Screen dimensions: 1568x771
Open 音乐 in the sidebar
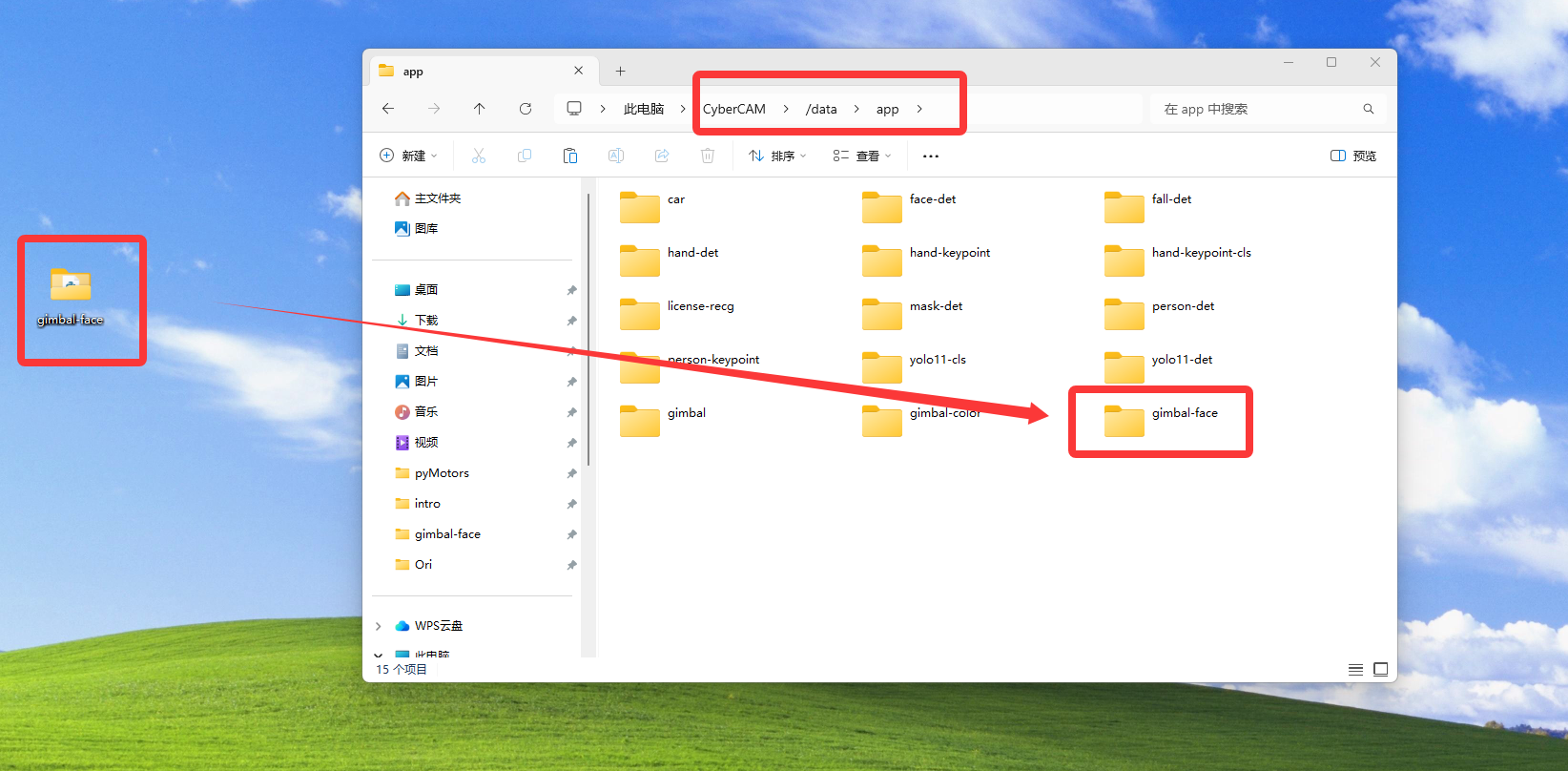click(417, 412)
